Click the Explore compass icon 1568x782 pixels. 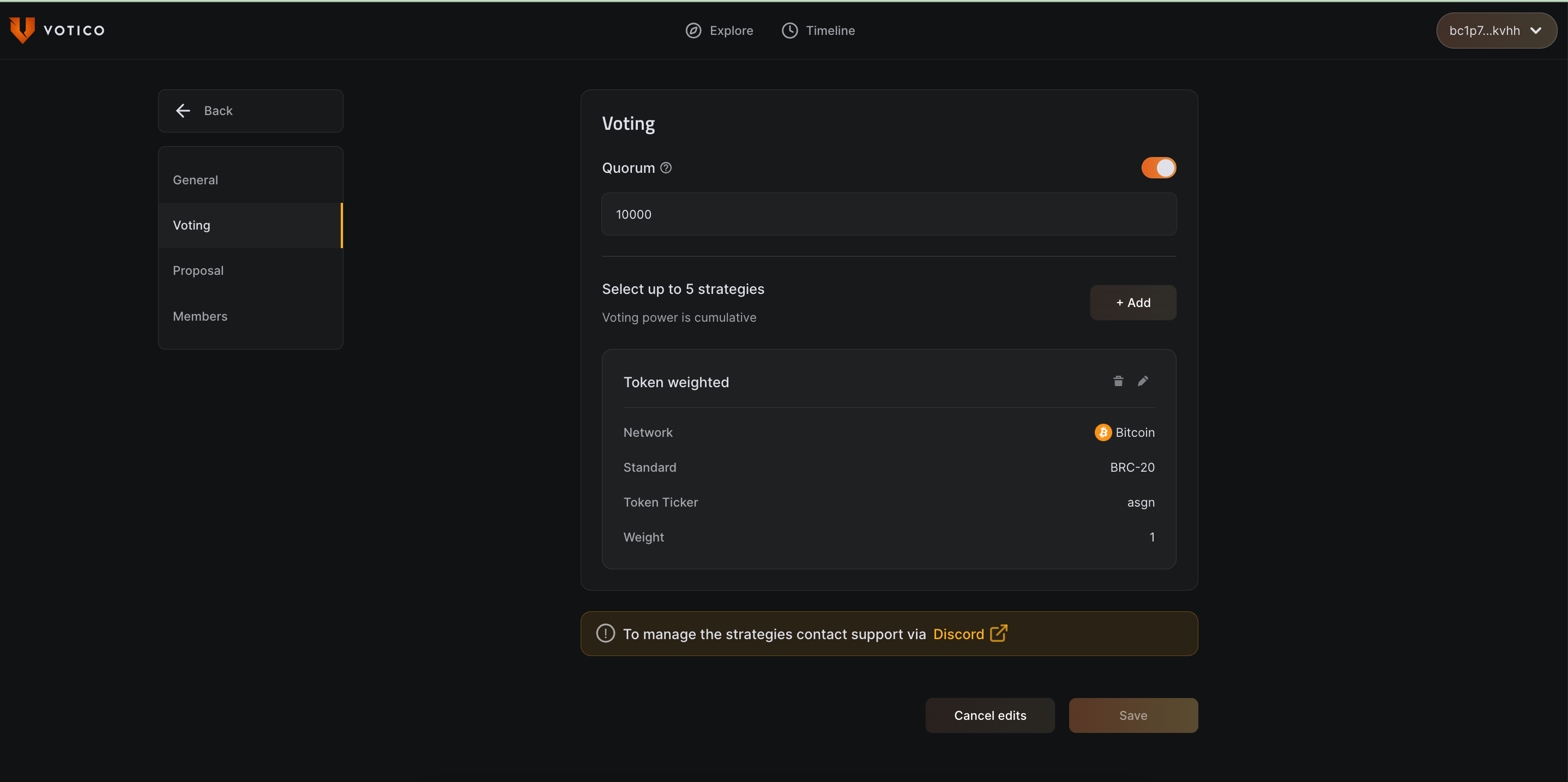point(693,31)
